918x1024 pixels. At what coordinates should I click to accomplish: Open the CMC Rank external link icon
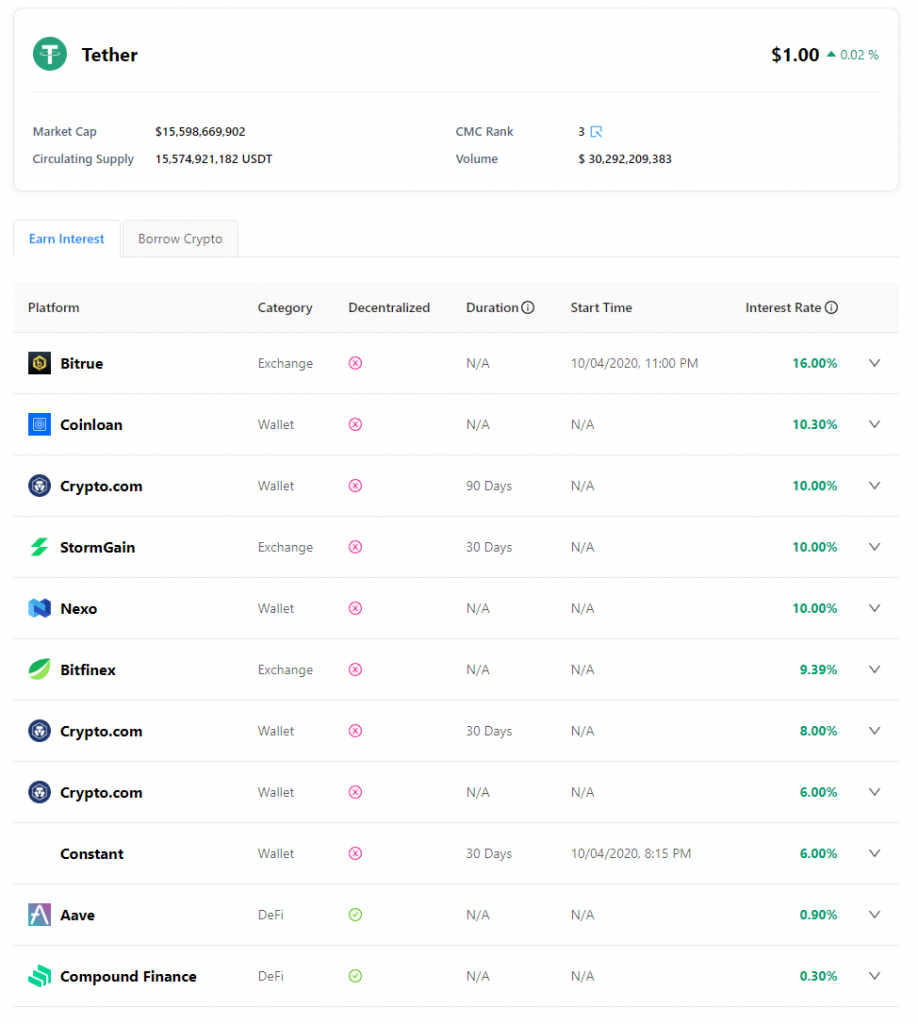click(596, 132)
